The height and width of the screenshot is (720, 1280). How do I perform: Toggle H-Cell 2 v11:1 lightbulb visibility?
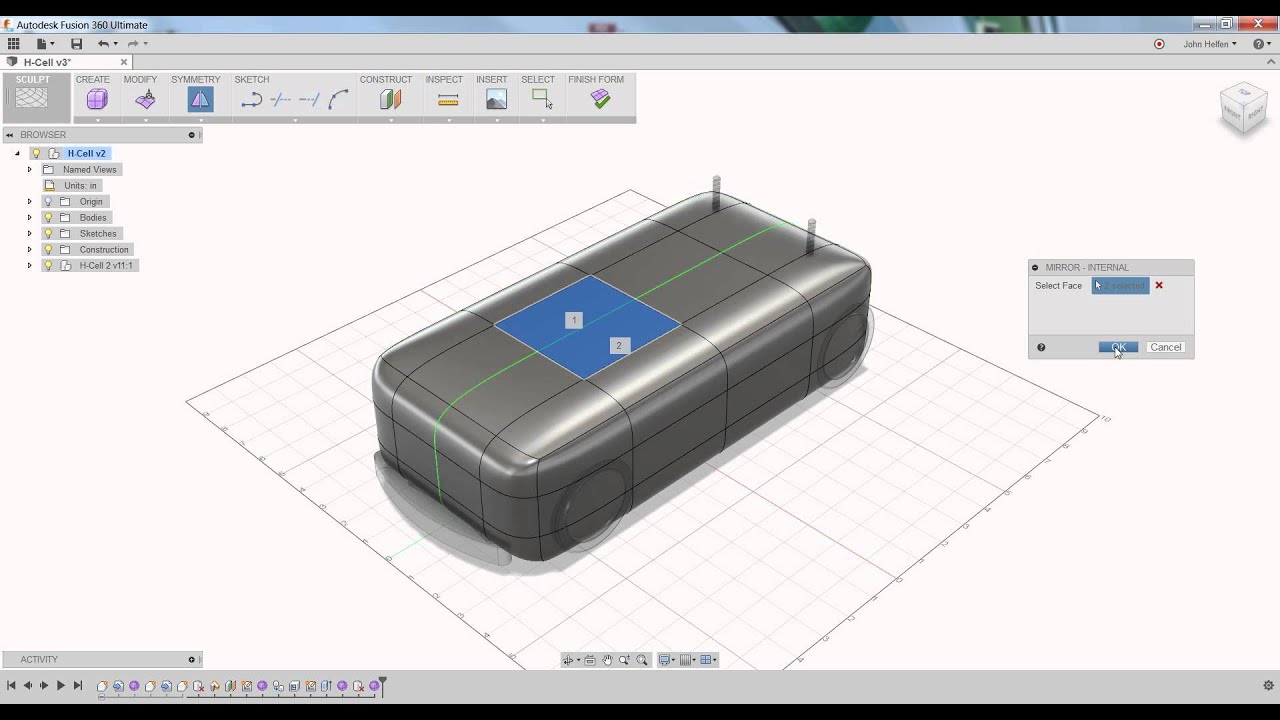[48, 266]
